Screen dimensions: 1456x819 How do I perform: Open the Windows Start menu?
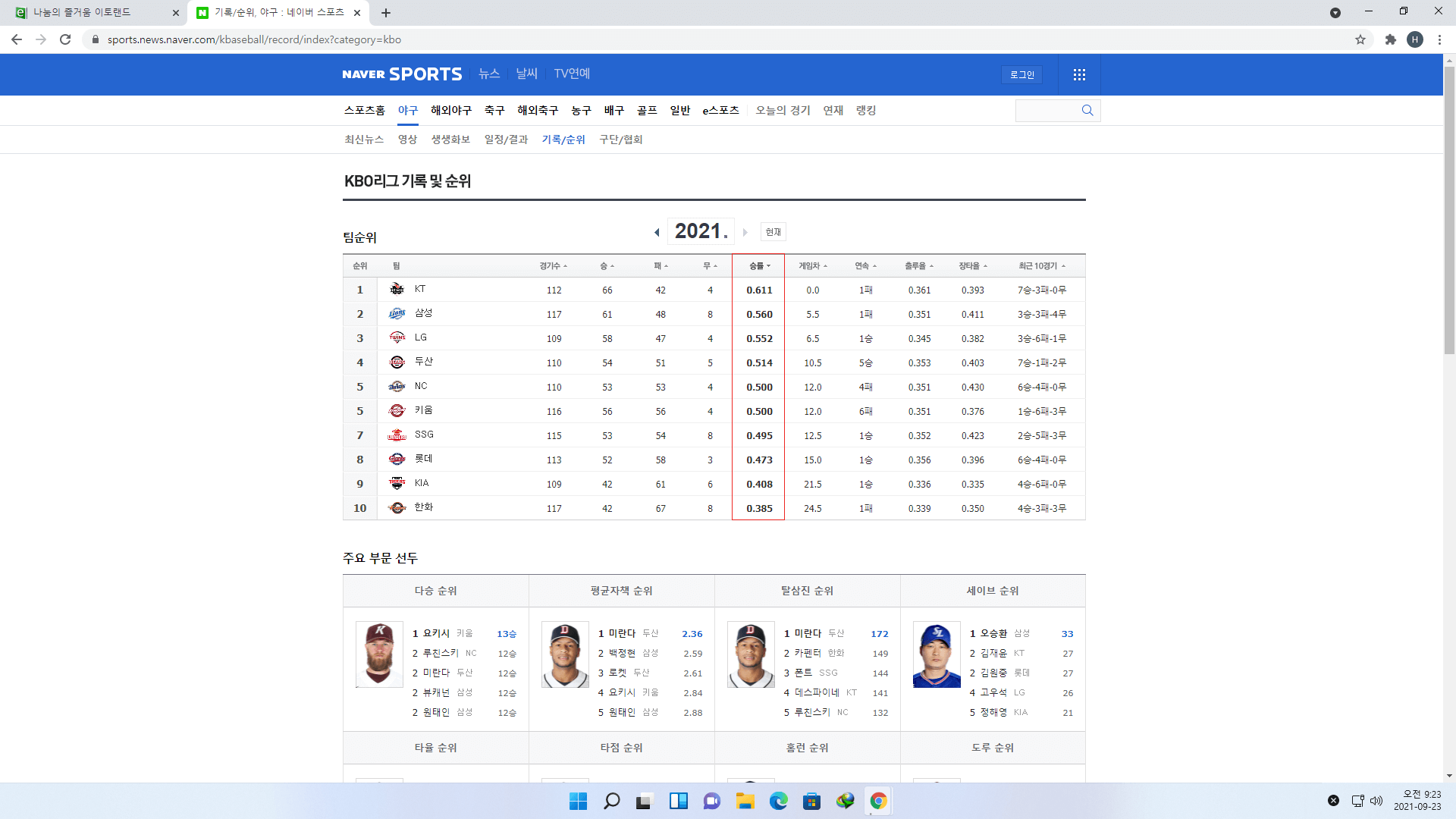[578, 801]
